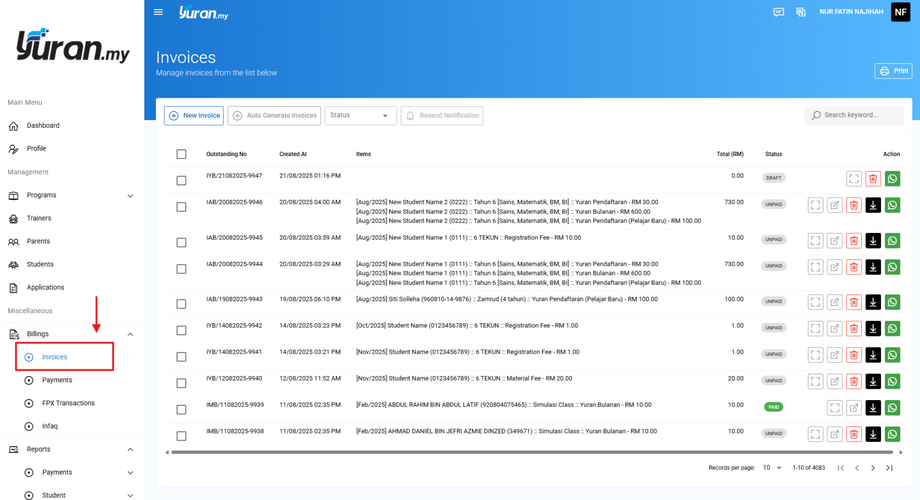Delete invoice IYB/14082025-9941
Screen dimensions: 920x500
(x=854, y=355)
